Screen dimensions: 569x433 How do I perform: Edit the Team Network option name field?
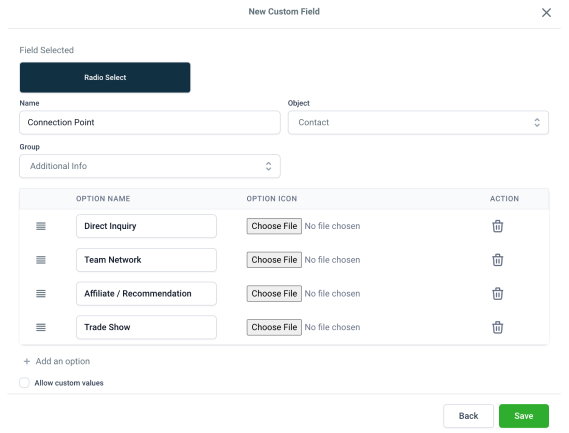[x=146, y=260]
